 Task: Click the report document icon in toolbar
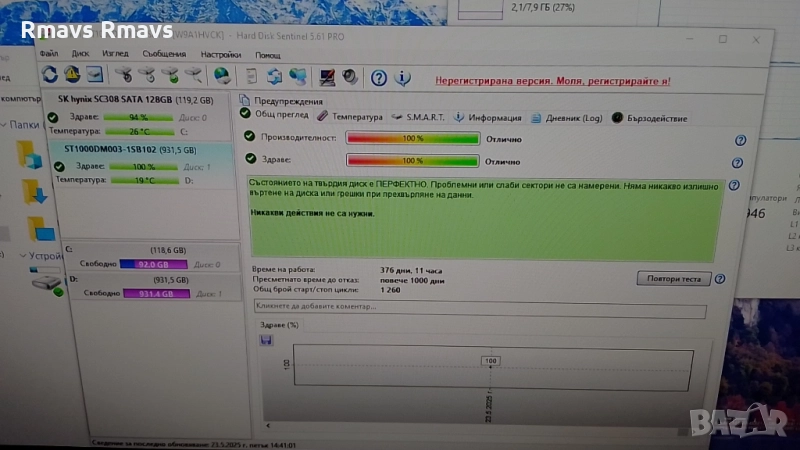click(251, 76)
